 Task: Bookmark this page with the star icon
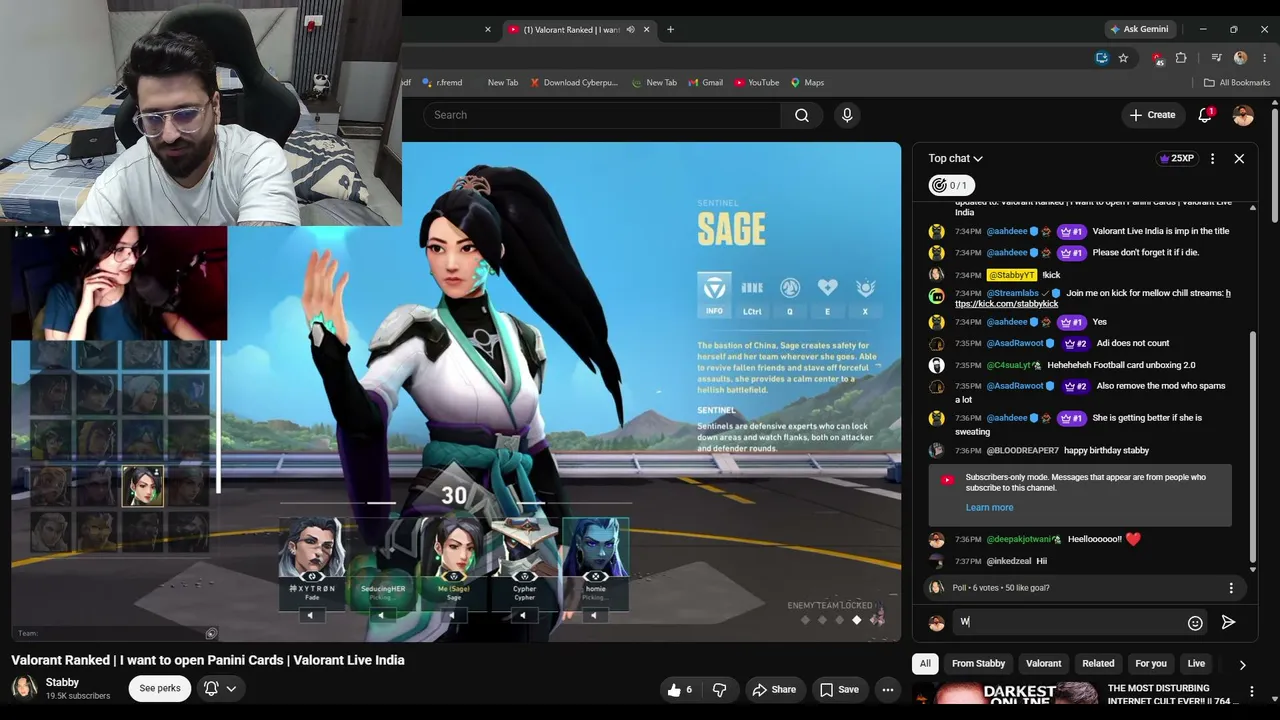tap(1123, 58)
